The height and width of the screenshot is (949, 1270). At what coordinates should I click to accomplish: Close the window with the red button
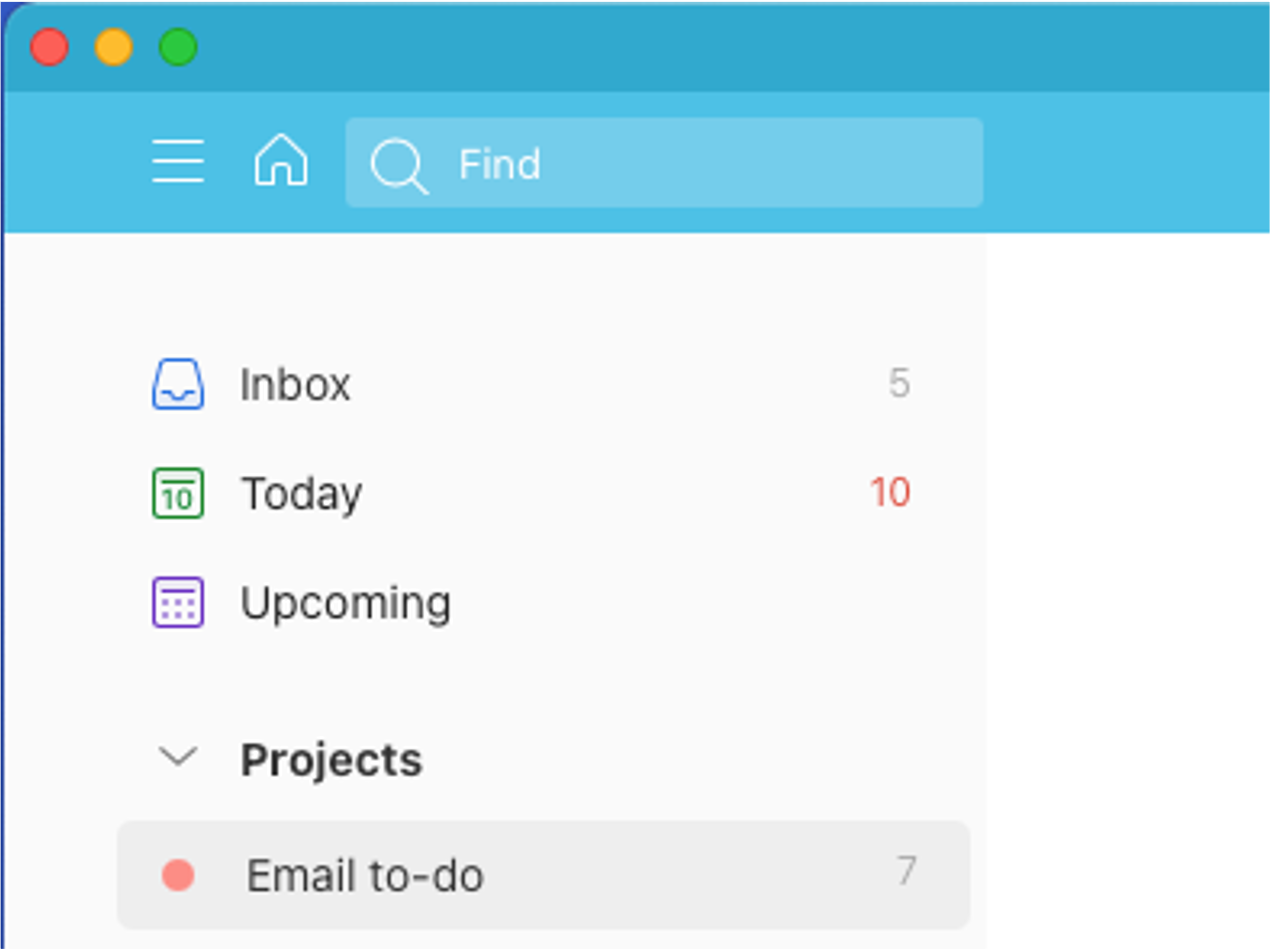coord(49,47)
